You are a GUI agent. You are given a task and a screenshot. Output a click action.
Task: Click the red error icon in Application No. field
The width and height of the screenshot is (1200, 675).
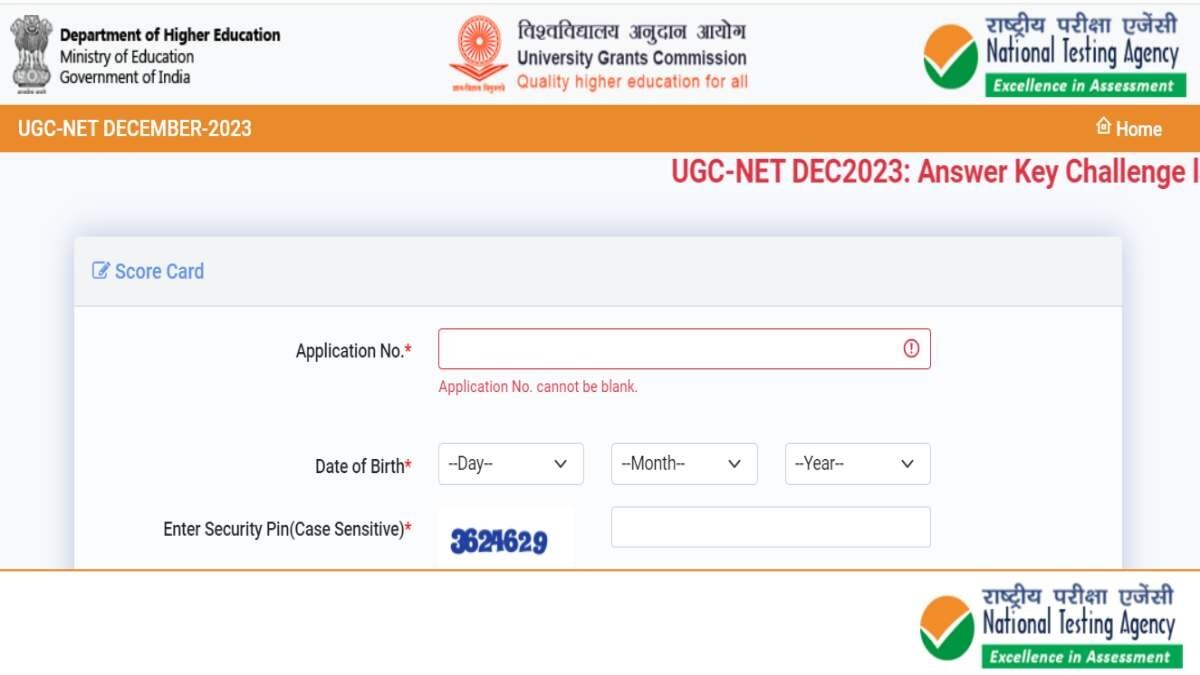(x=911, y=349)
